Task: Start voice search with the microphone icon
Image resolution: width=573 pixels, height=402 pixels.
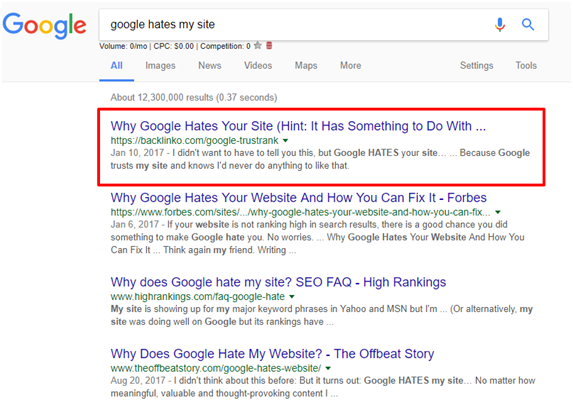Action: pos(500,24)
